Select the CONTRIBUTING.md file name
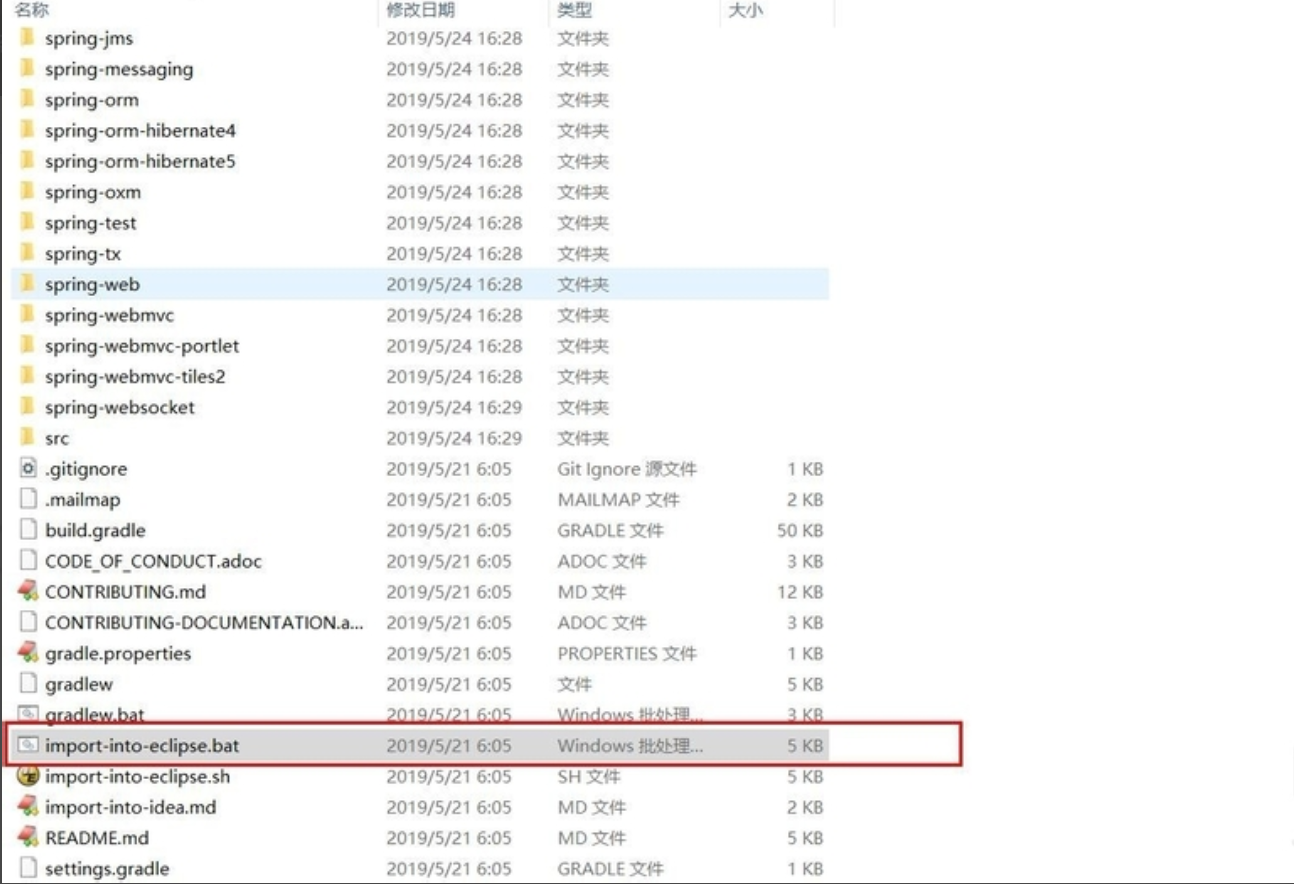This screenshot has height=884, width=1294. [126, 592]
